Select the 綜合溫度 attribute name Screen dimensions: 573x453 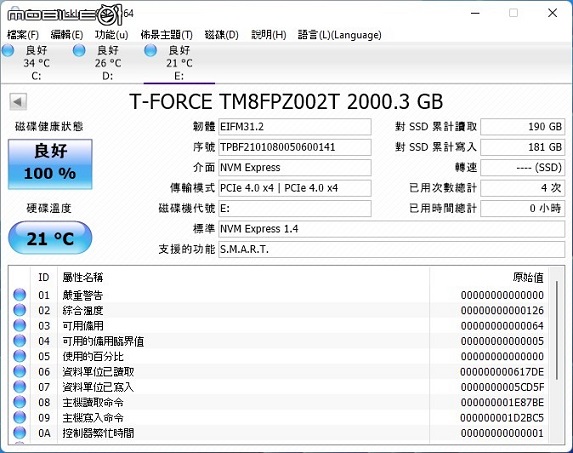click(83, 310)
